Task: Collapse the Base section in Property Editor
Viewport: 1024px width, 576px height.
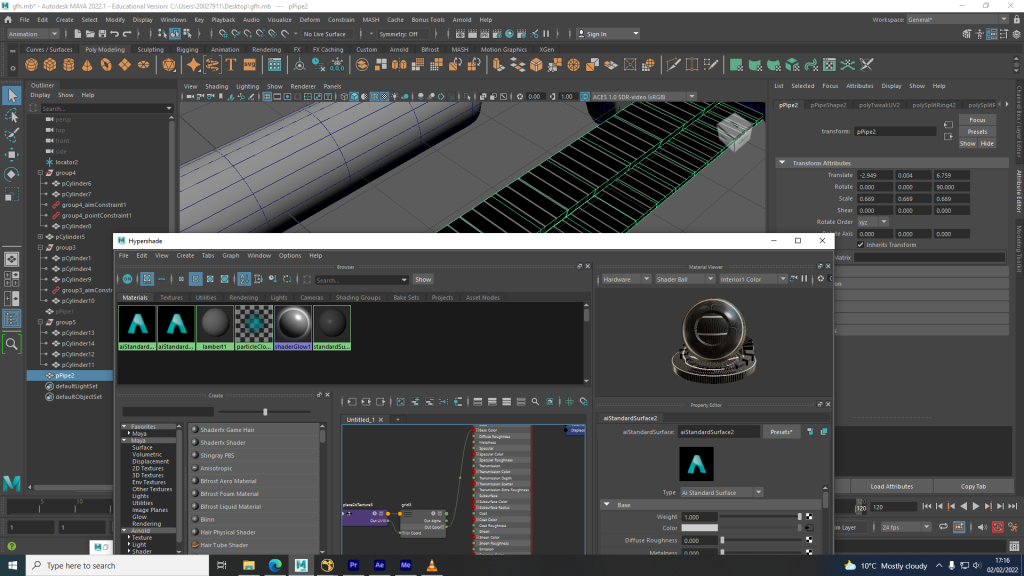Action: point(607,505)
